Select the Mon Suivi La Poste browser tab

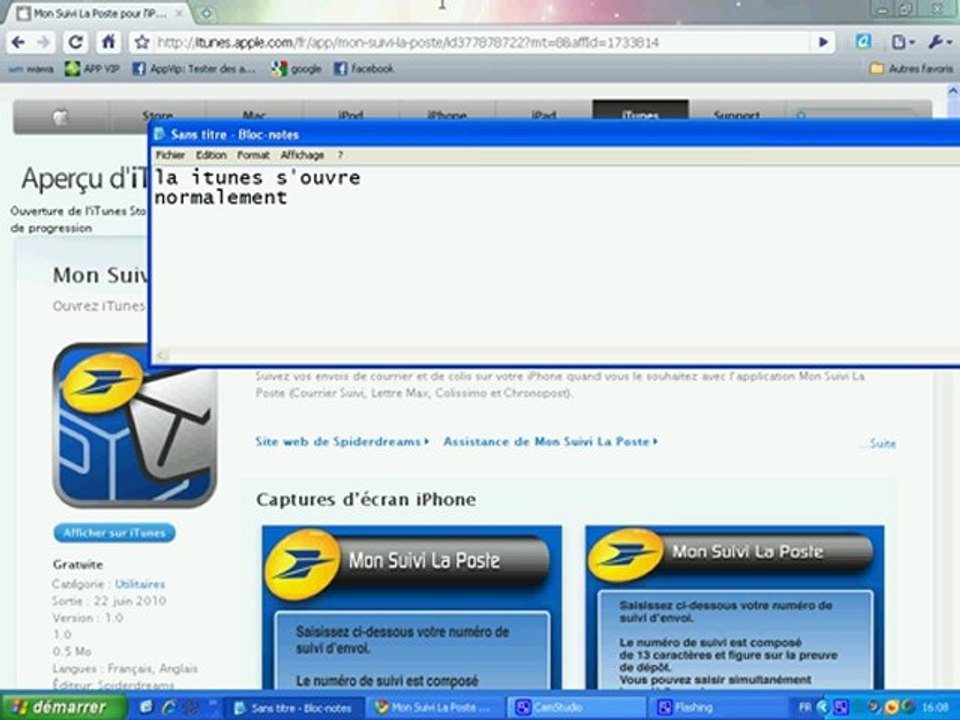(x=98, y=13)
